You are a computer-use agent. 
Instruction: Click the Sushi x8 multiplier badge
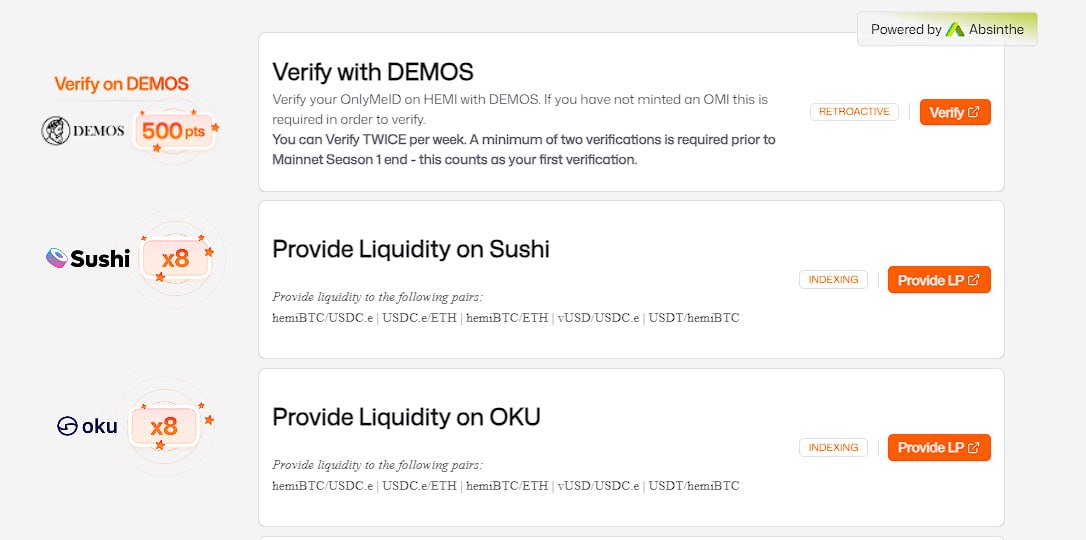point(175,259)
